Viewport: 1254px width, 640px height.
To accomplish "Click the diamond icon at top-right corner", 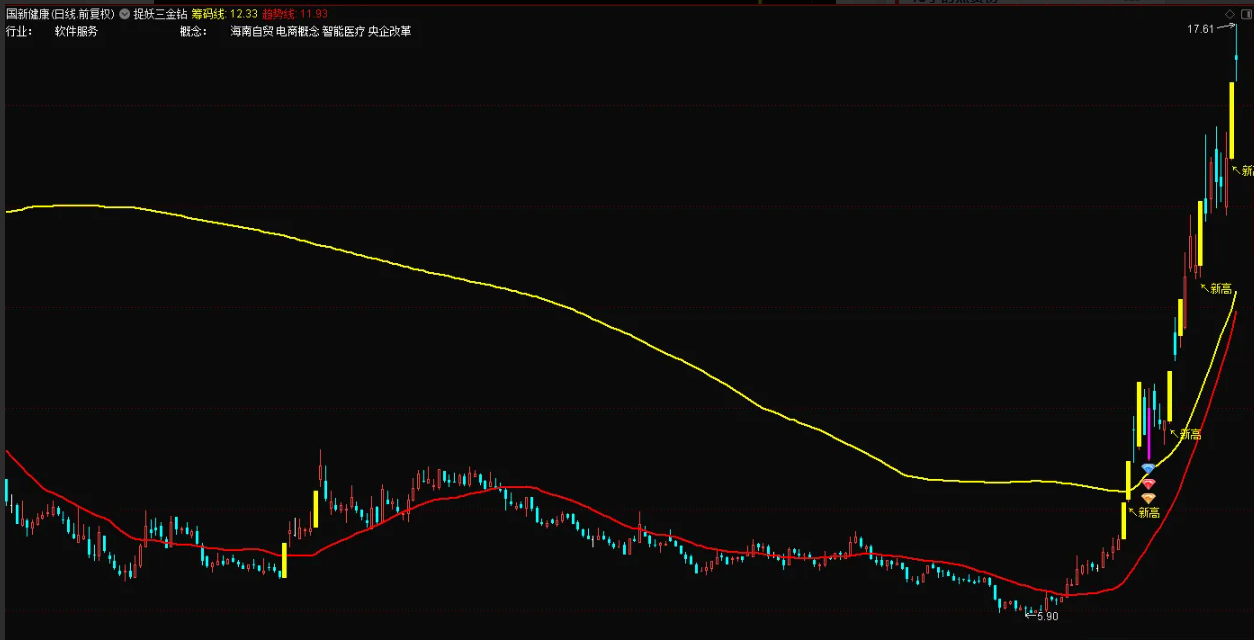I will pyautogui.click(x=1228, y=14).
